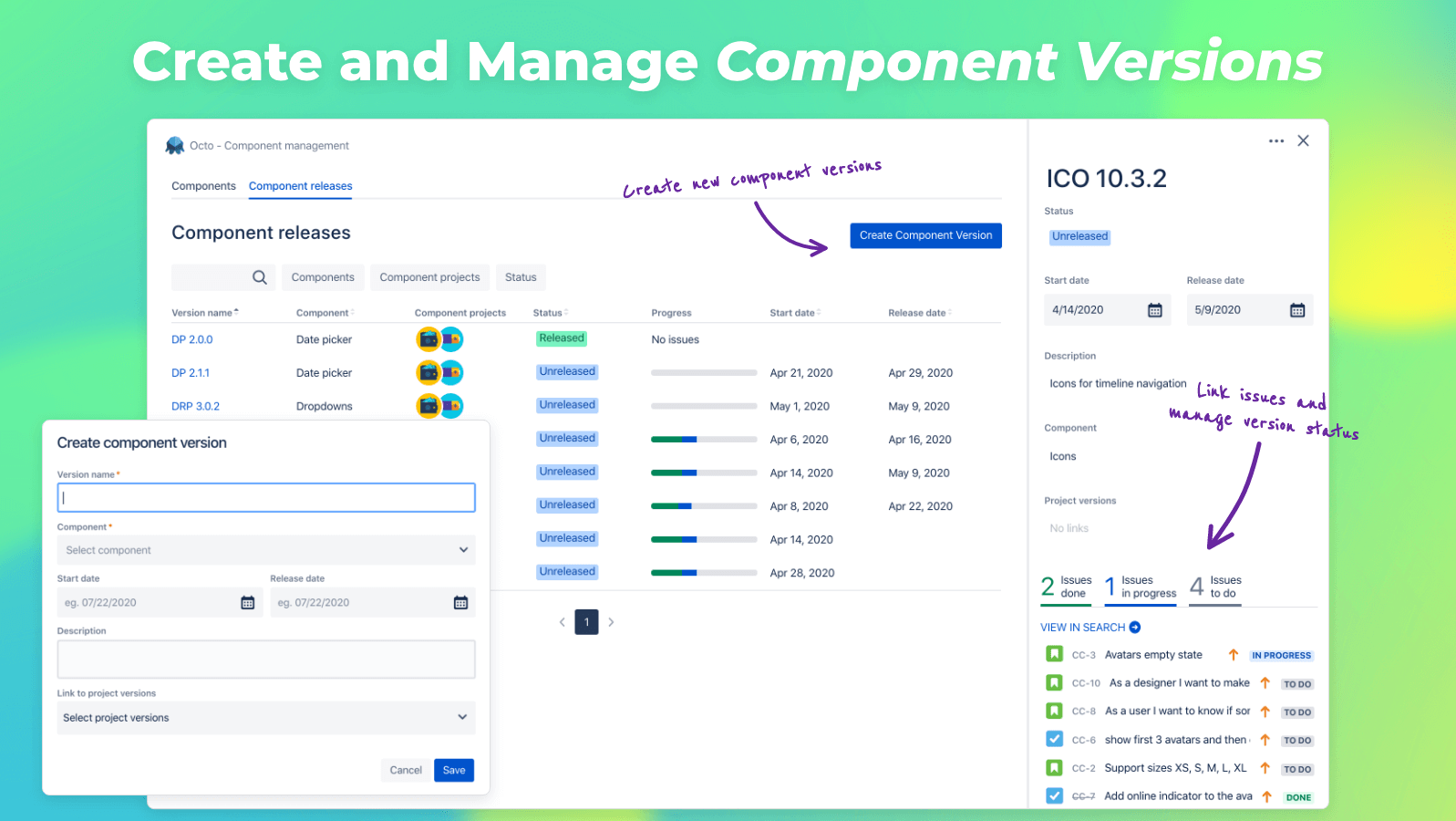Switch to the Component releases tab
Screen dimensions: 1456x821
(x=301, y=186)
